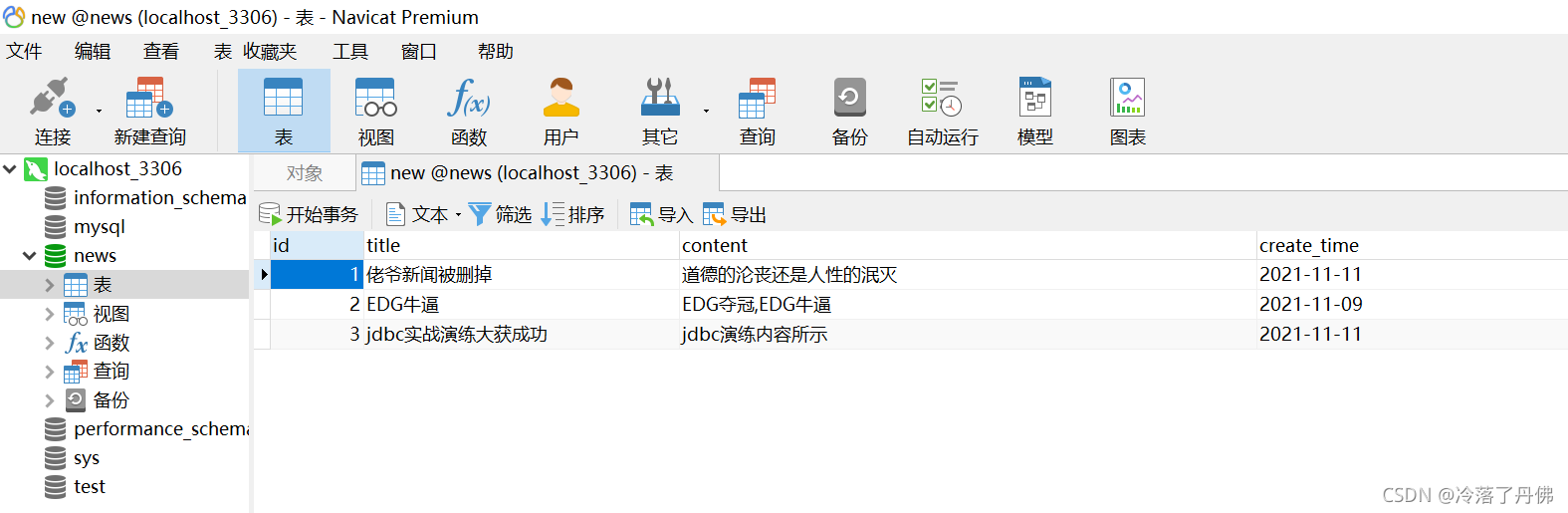Click the Sort (排序) button

[x=573, y=214]
